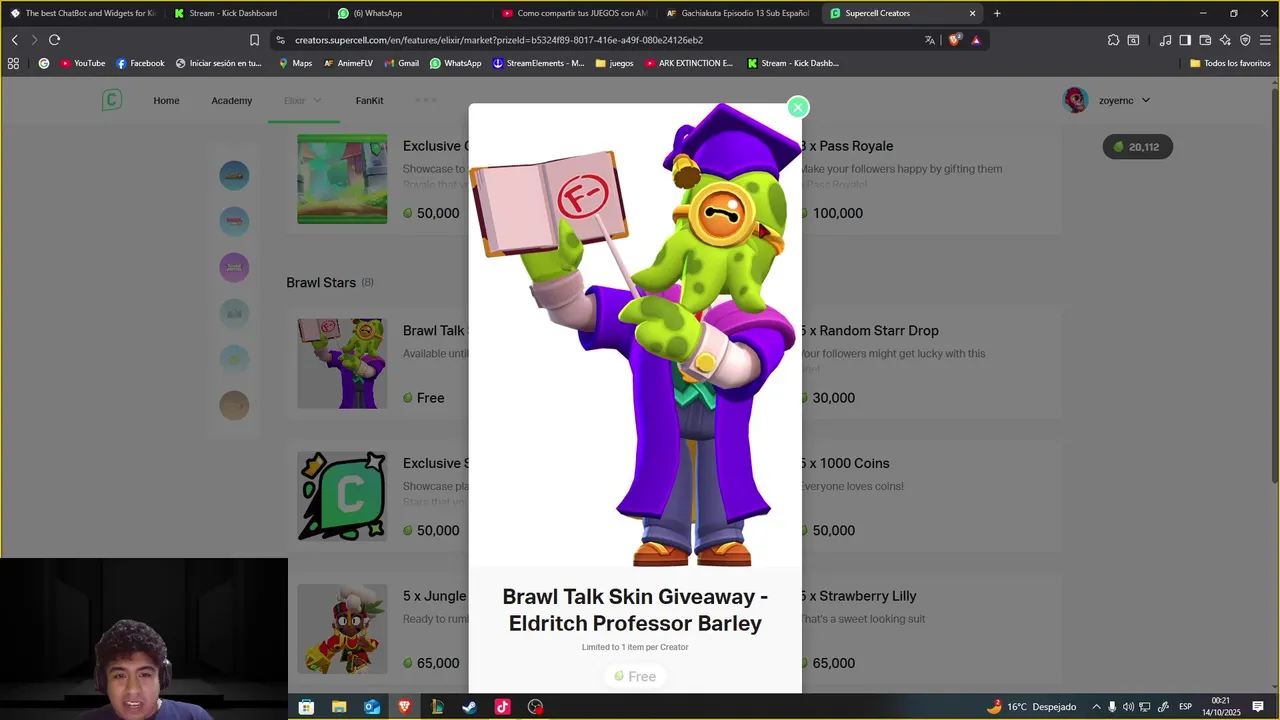Viewport: 1280px width, 720px height.
Task: Select the purple third game icon in sidebar
Action: [234, 267]
